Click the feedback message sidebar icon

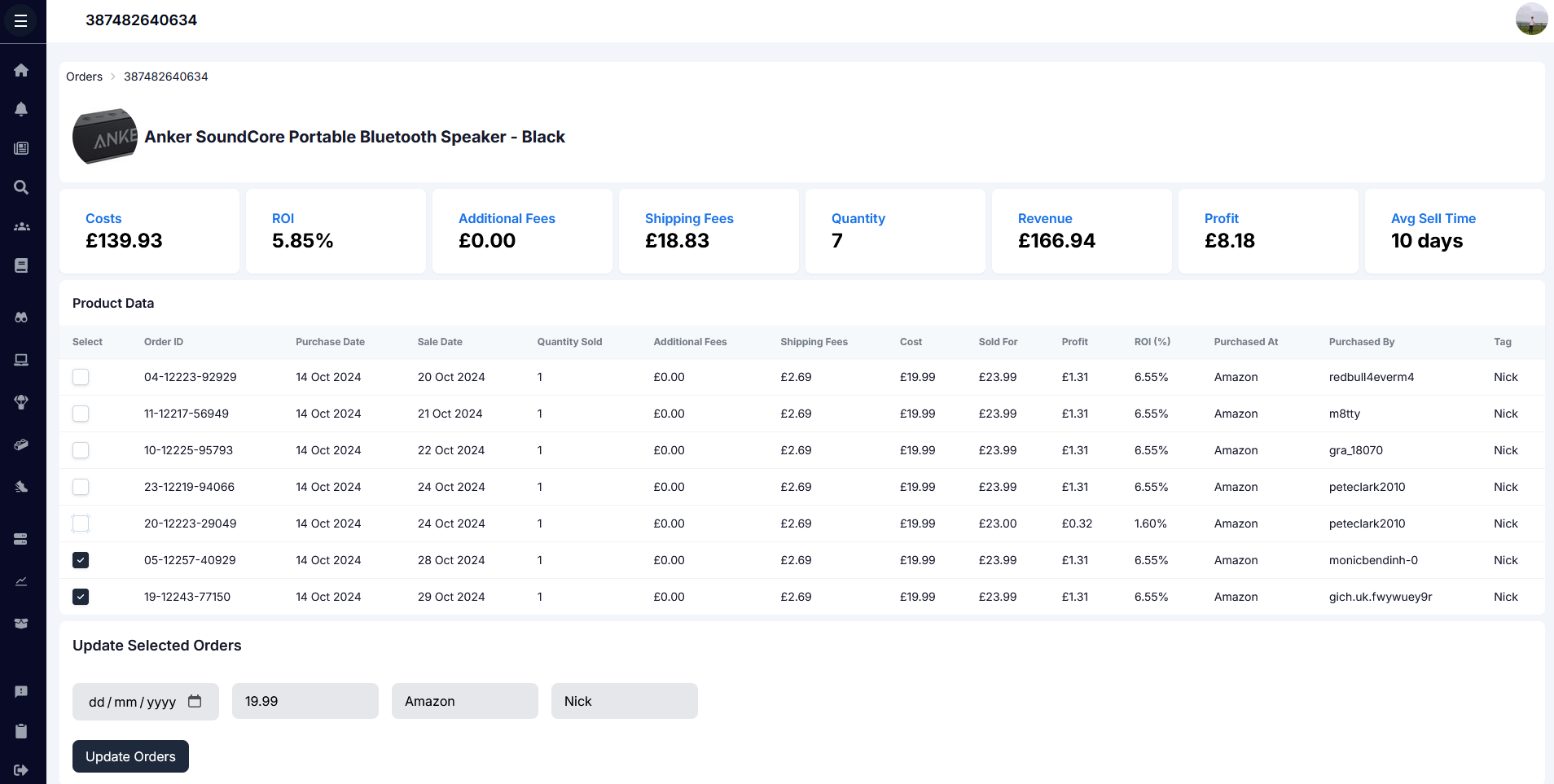click(x=21, y=691)
